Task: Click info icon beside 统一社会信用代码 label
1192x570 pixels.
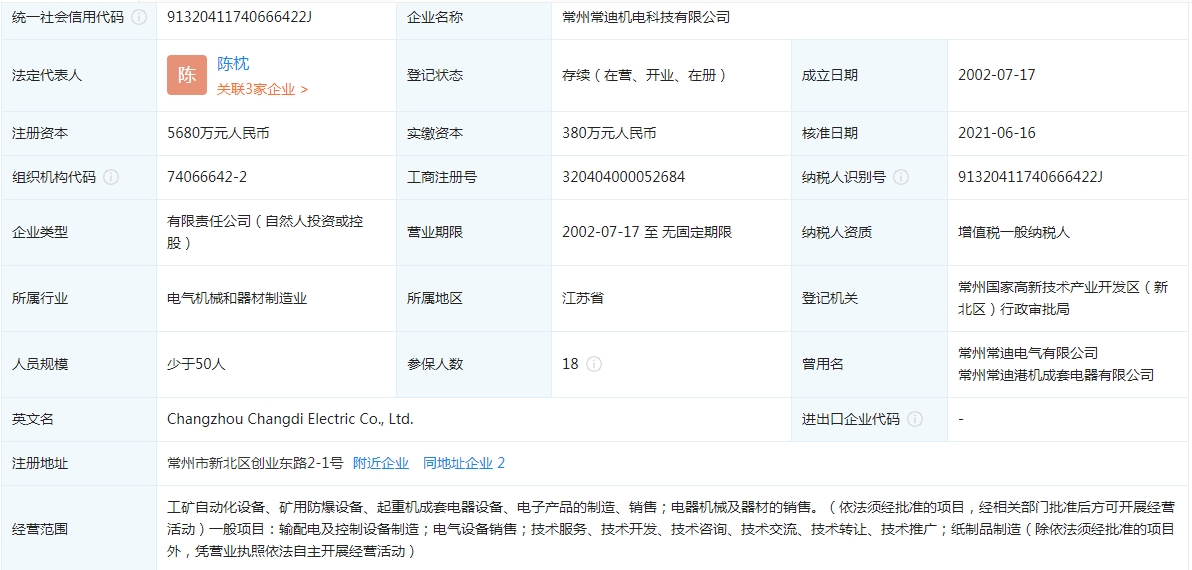Action: click(139, 18)
